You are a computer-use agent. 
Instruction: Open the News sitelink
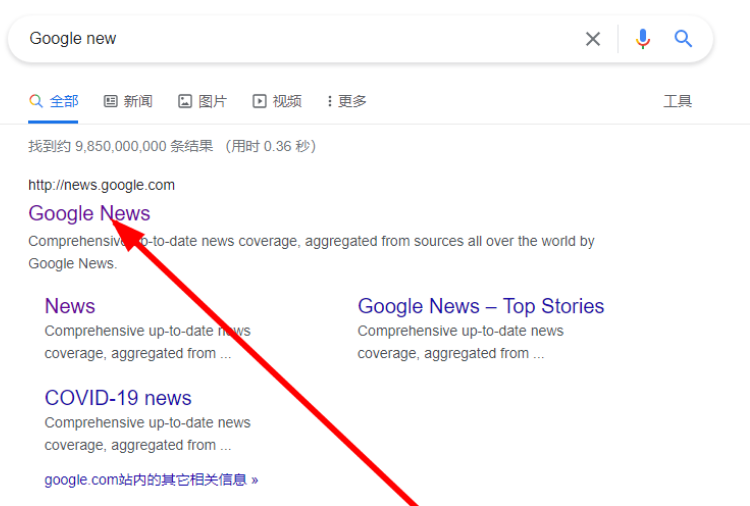click(x=70, y=306)
